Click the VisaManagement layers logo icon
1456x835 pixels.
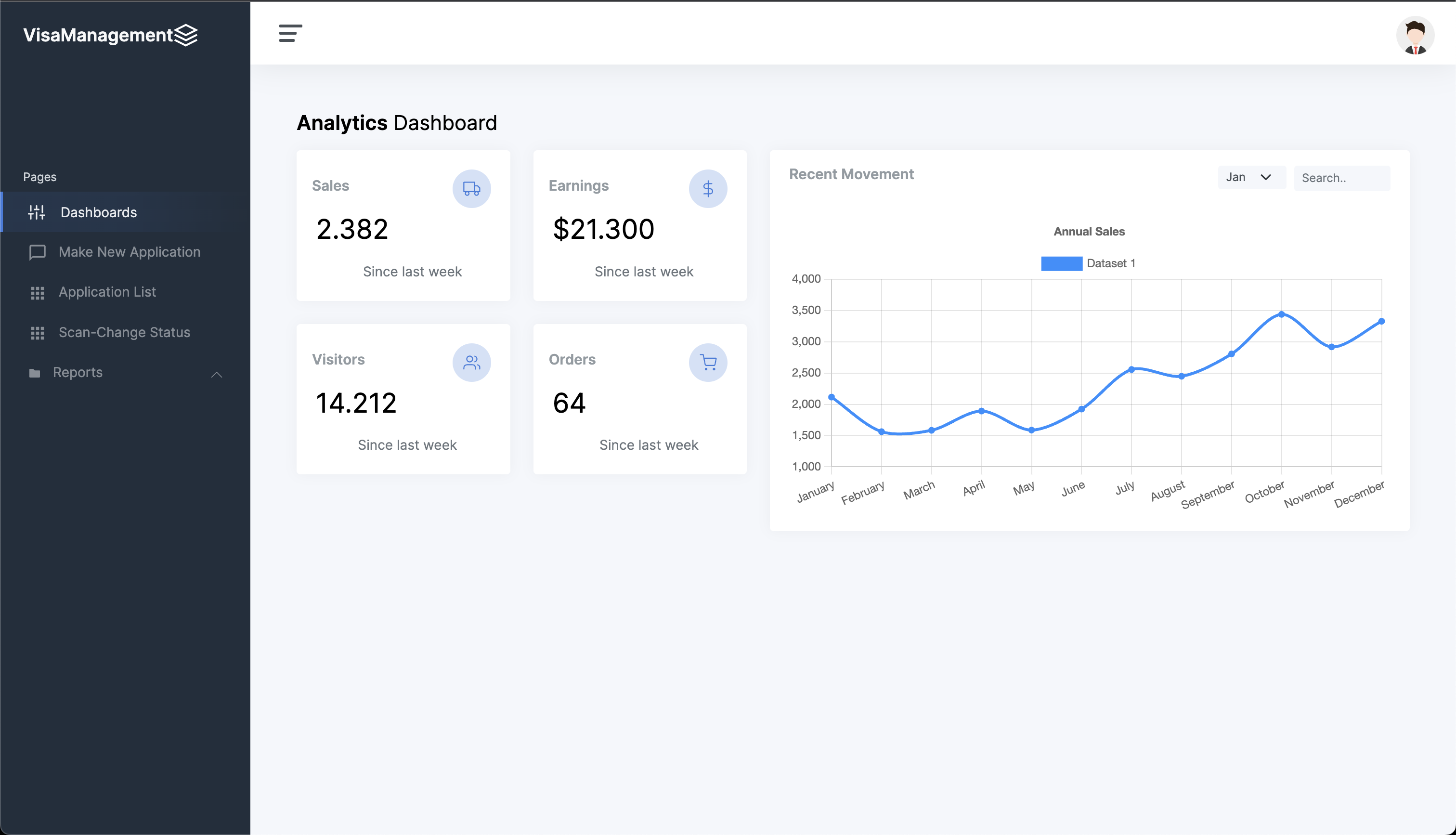tap(186, 35)
